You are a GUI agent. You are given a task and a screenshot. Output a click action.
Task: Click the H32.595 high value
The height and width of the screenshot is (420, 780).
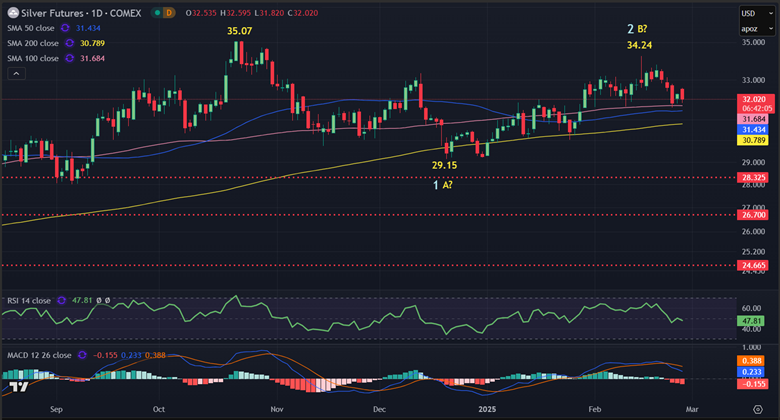coord(235,13)
